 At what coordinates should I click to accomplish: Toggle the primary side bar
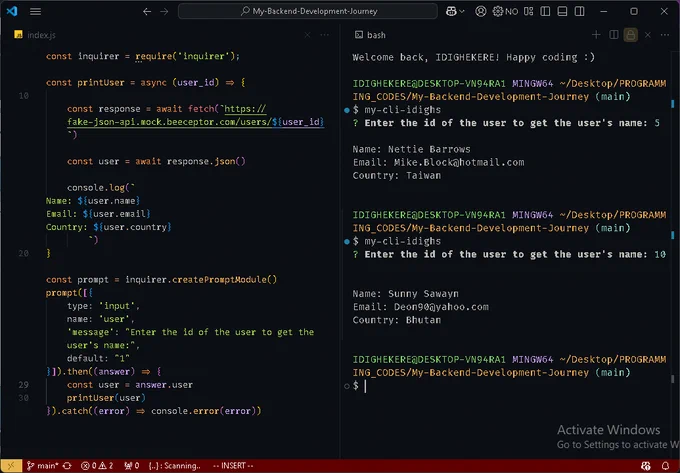coord(545,11)
